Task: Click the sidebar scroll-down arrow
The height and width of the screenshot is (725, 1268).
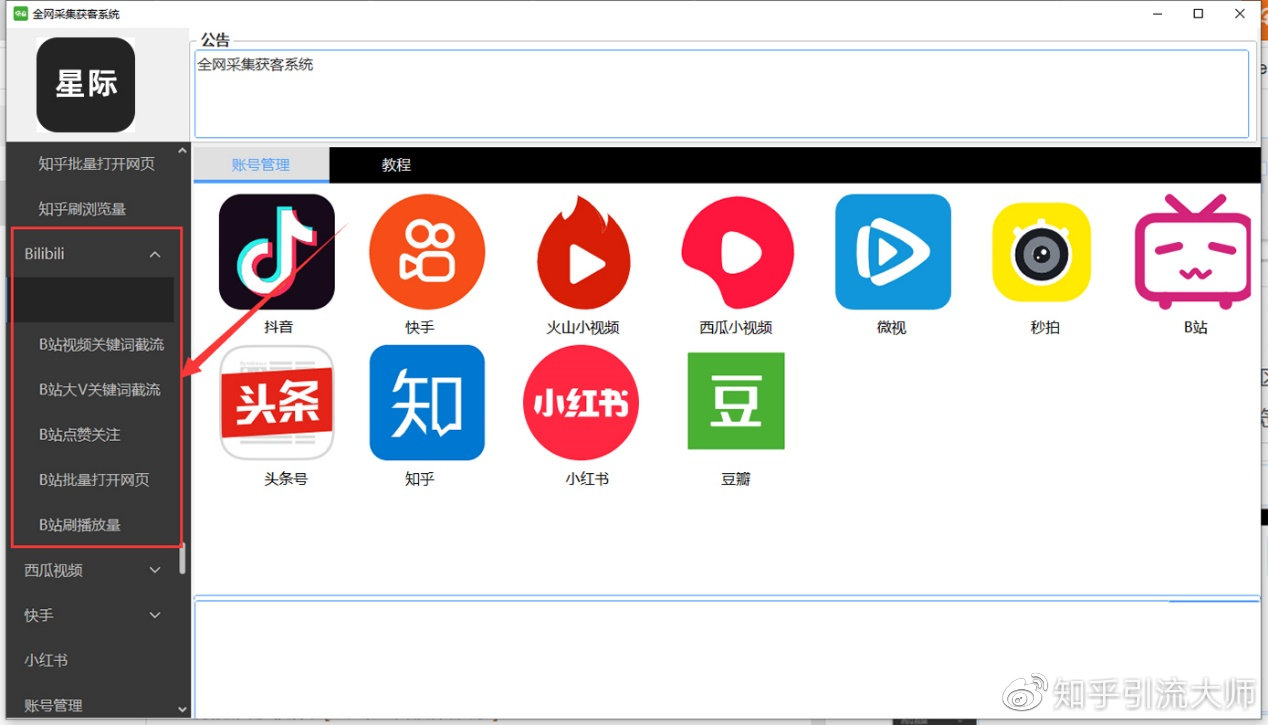Action: click(x=182, y=709)
